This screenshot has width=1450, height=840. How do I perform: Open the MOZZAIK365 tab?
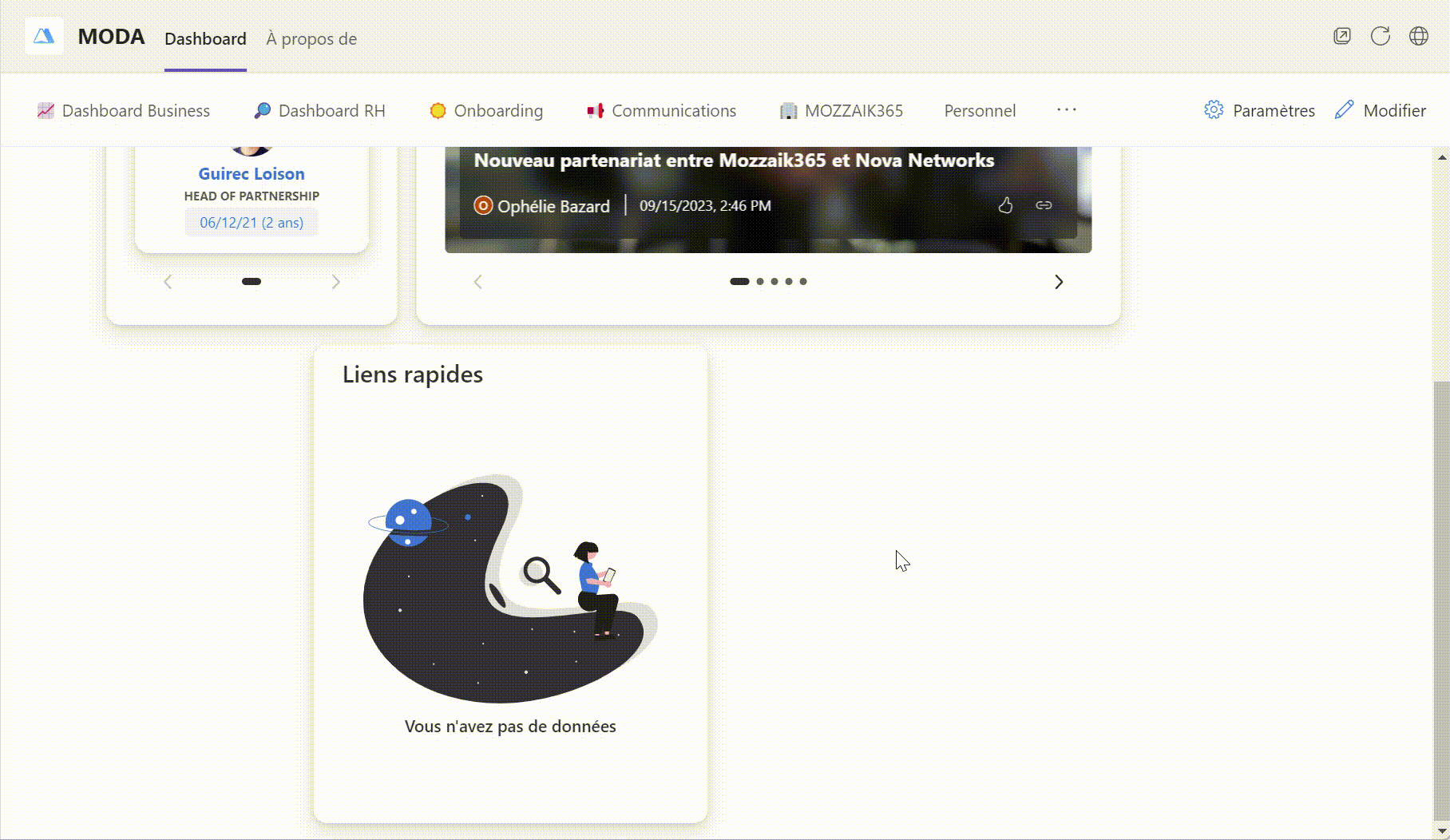coord(842,111)
